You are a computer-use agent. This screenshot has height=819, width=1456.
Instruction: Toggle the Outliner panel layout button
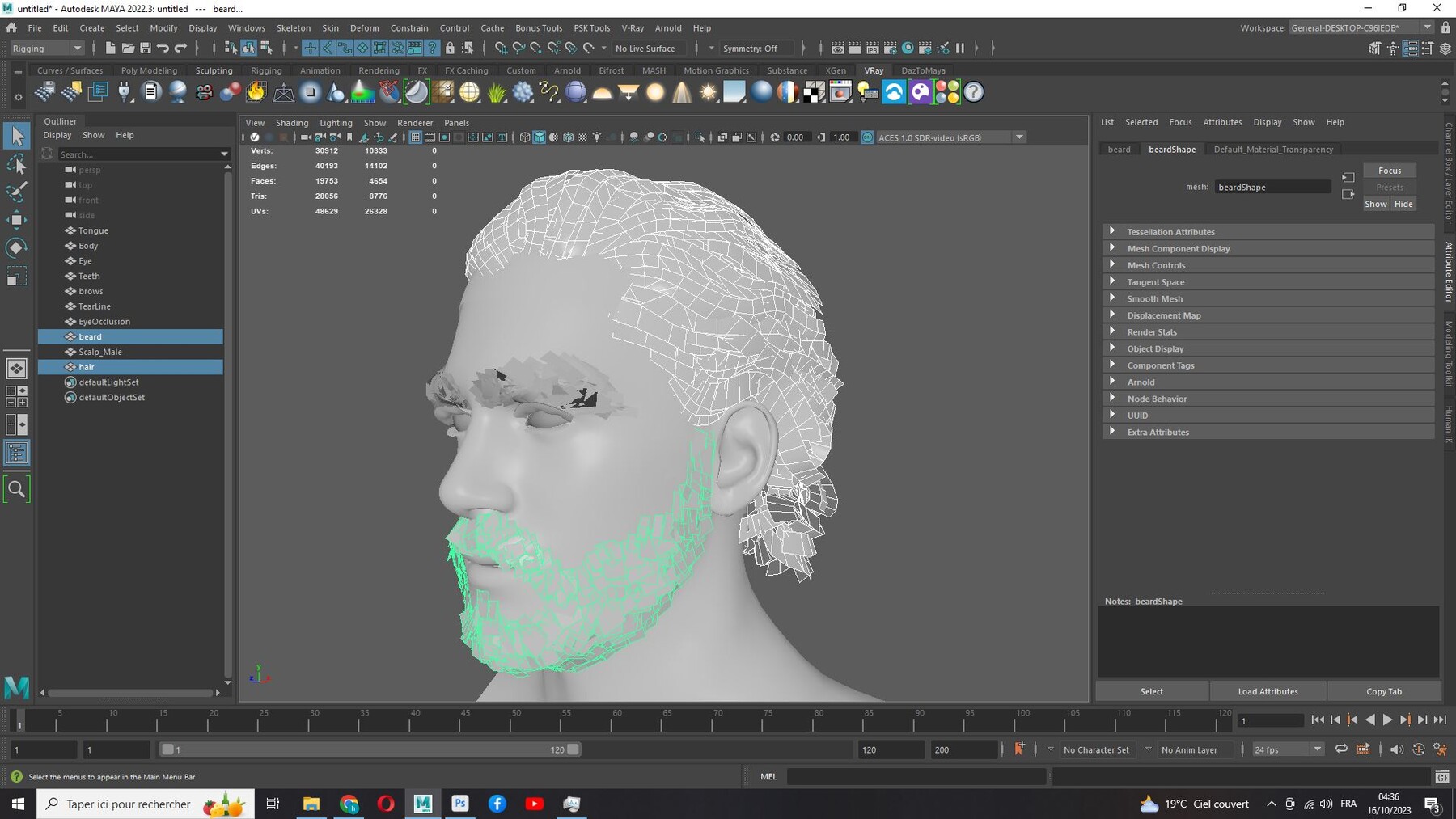point(16,453)
